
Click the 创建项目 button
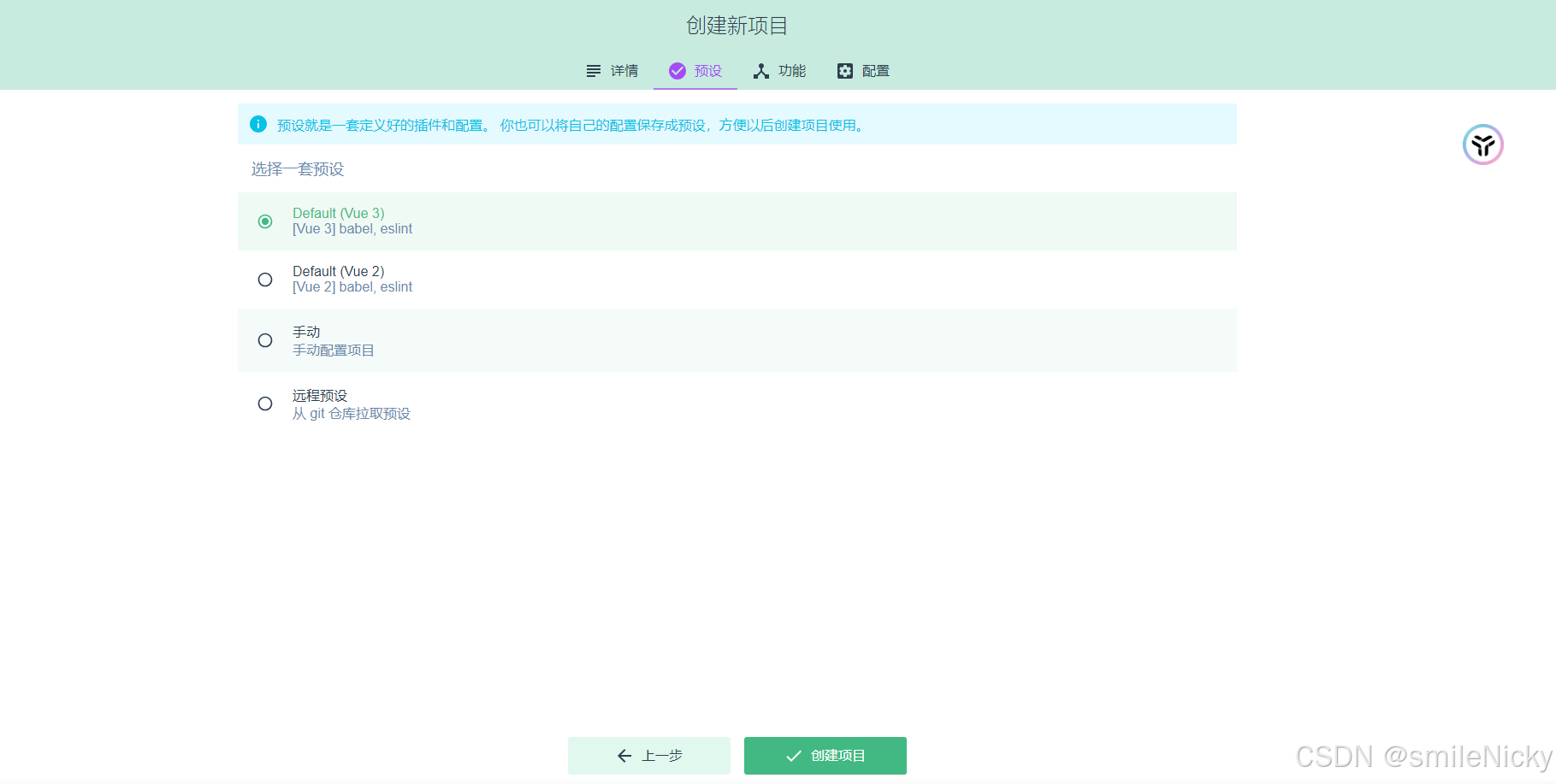(x=825, y=756)
